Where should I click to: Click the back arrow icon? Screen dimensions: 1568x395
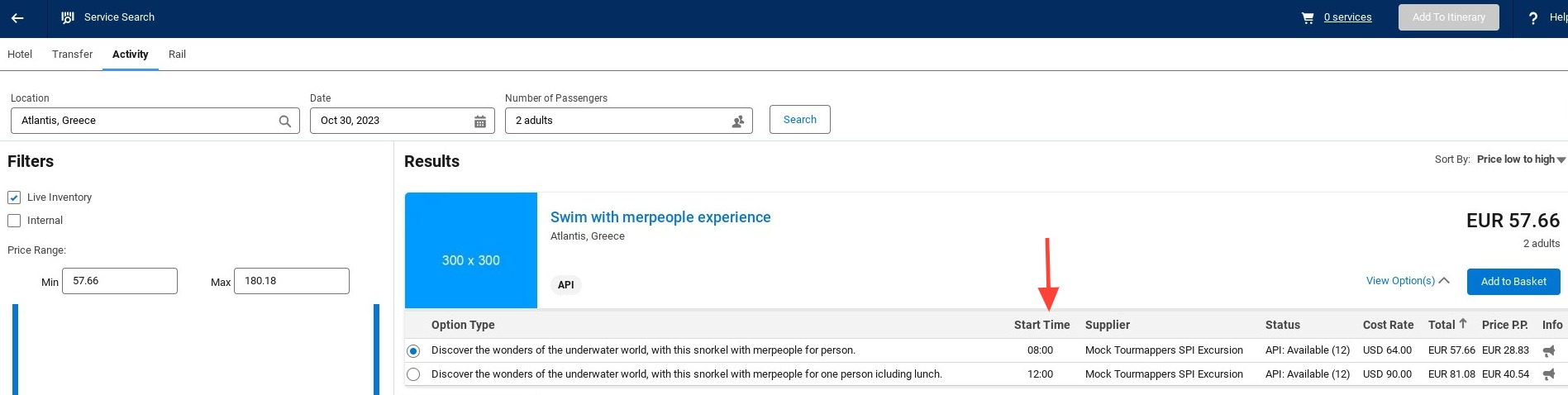(x=17, y=17)
